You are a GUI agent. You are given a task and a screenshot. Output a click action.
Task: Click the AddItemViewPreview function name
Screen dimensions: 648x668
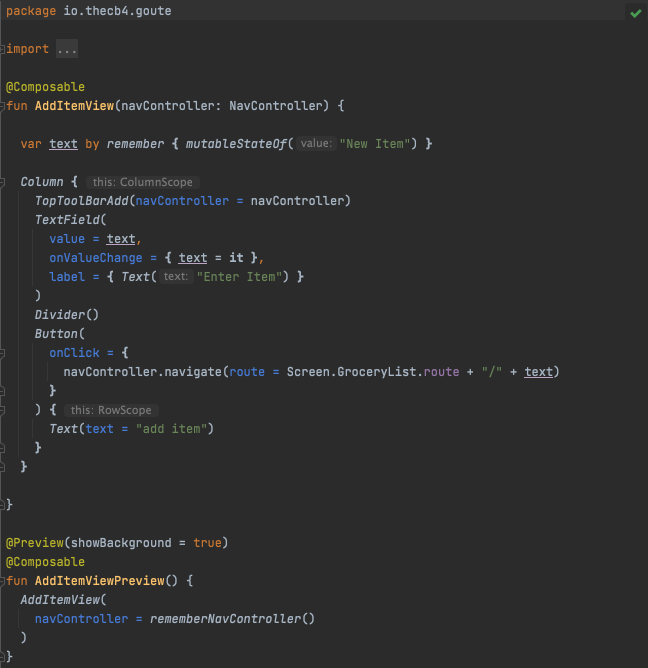[100, 581]
